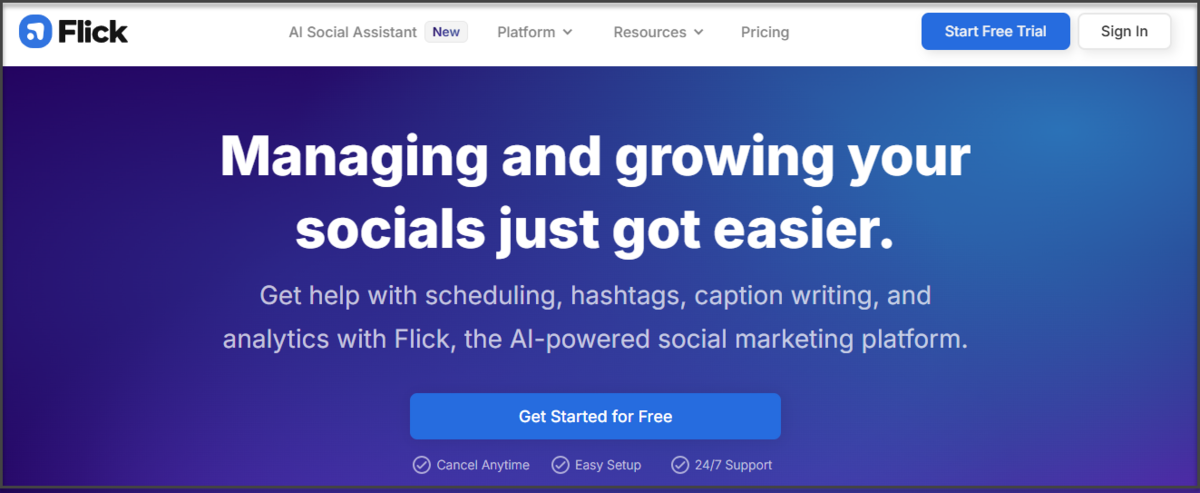Click the Cancel Anytime text
This screenshot has height=493, width=1200.
[x=483, y=465]
